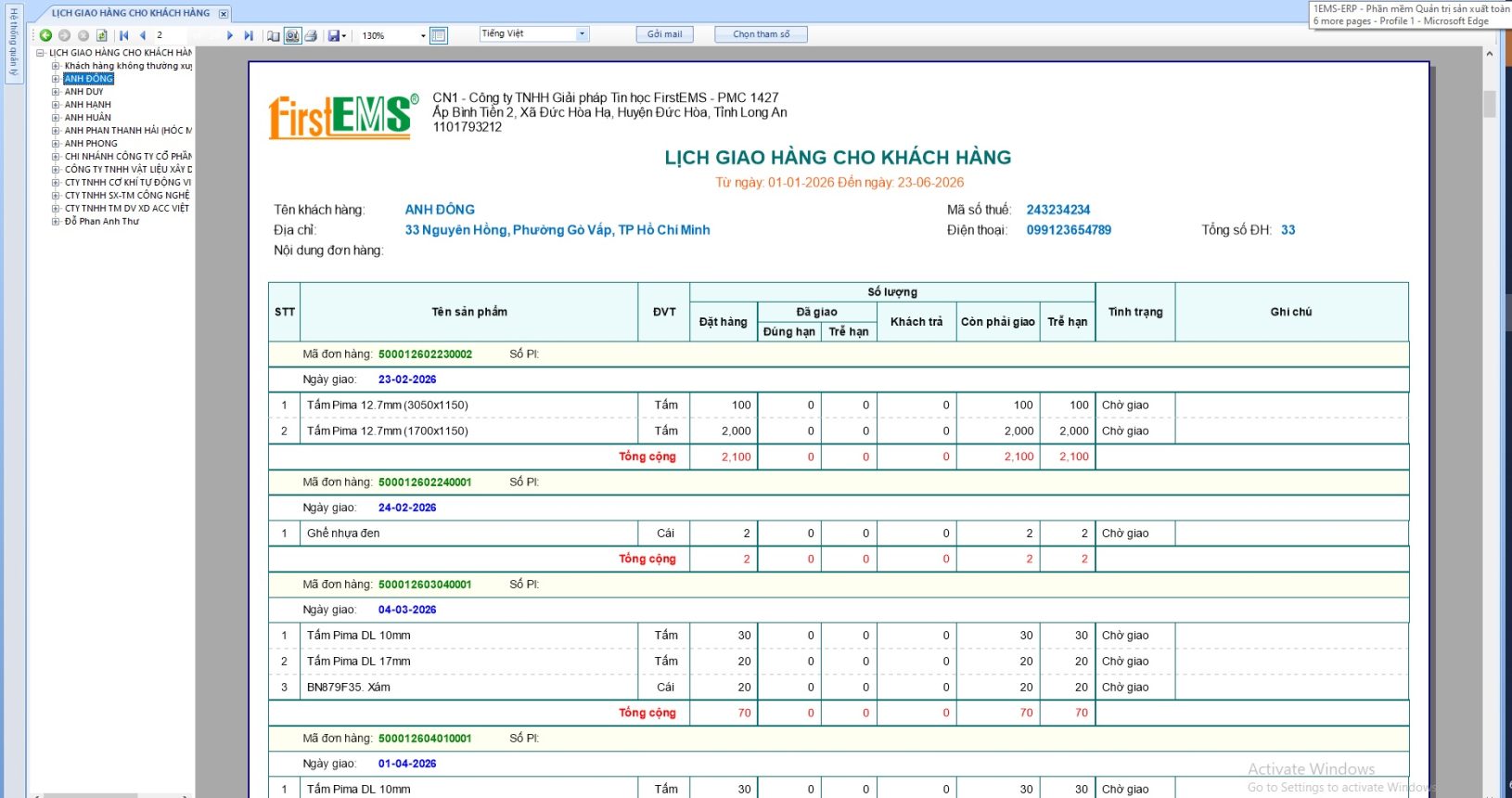Image resolution: width=1512 pixels, height=798 pixels.
Task: Select ANH DUY in the tree
Action: (84, 92)
